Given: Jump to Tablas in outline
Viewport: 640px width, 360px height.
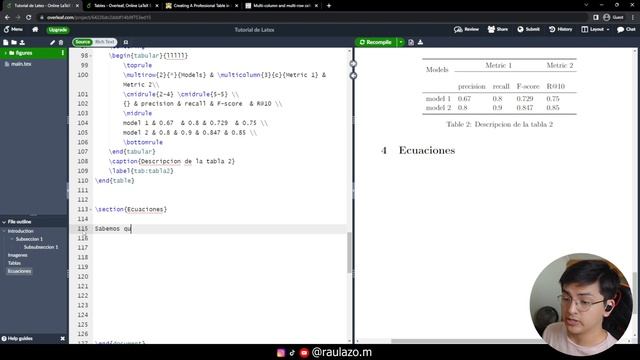Looking at the screenshot, I should (x=14, y=263).
